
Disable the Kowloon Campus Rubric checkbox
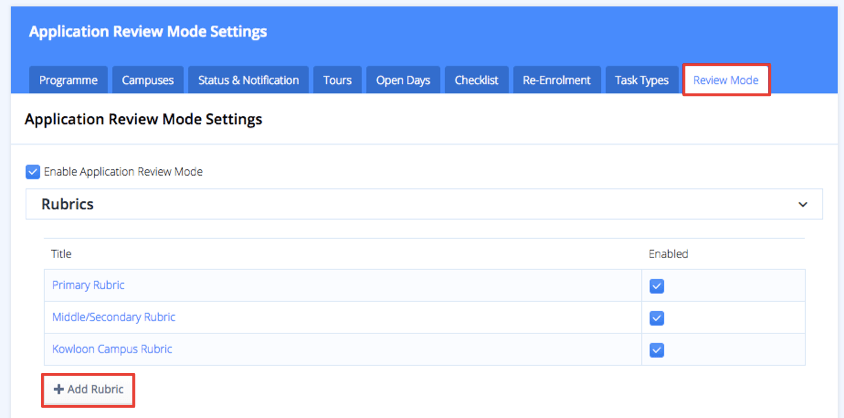click(657, 350)
